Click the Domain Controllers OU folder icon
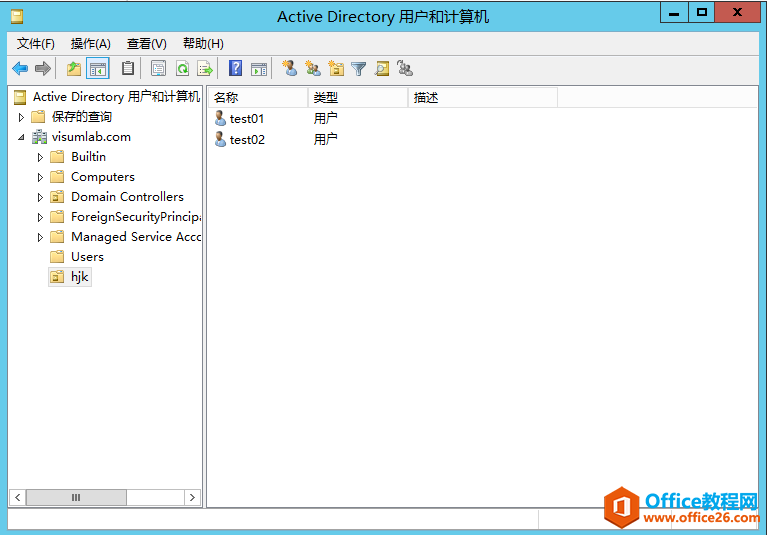Image resolution: width=767 pixels, height=535 pixels. (x=57, y=197)
